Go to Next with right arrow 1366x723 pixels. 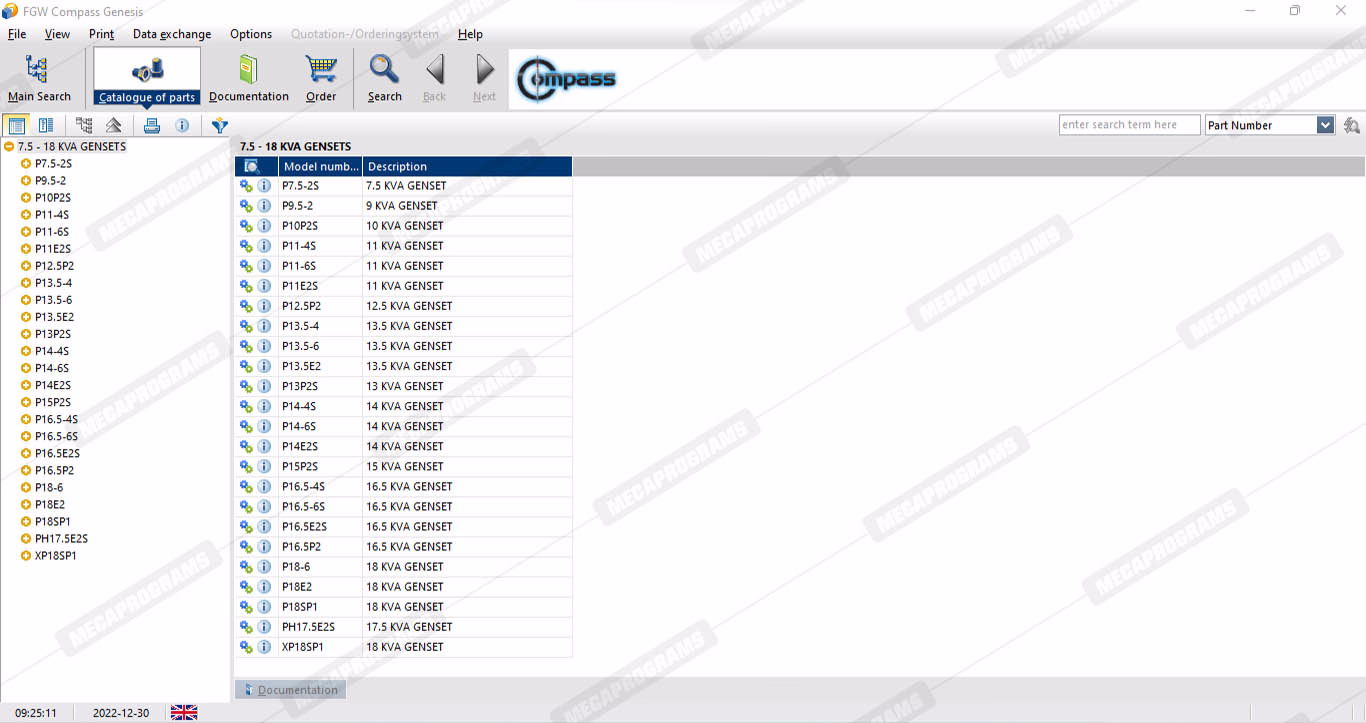pyautogui.click(x=485, y=78)
